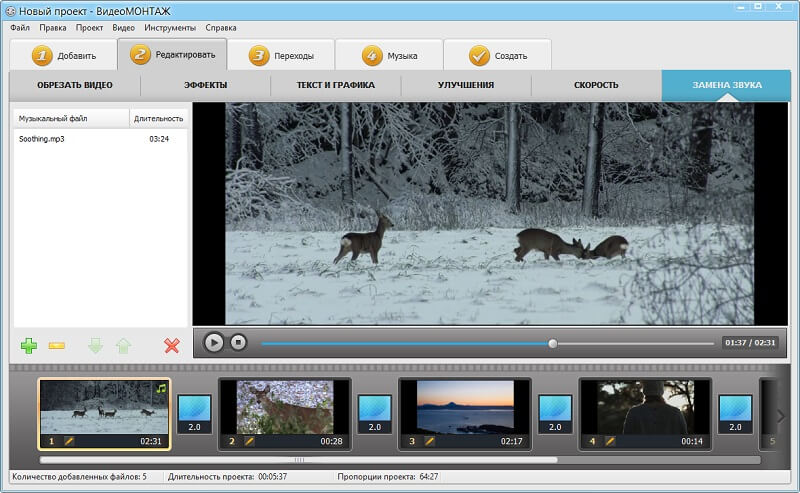Stop the video playback
Image resolution: width=800 pixels, height=493 pixels.
pos(238,342)
